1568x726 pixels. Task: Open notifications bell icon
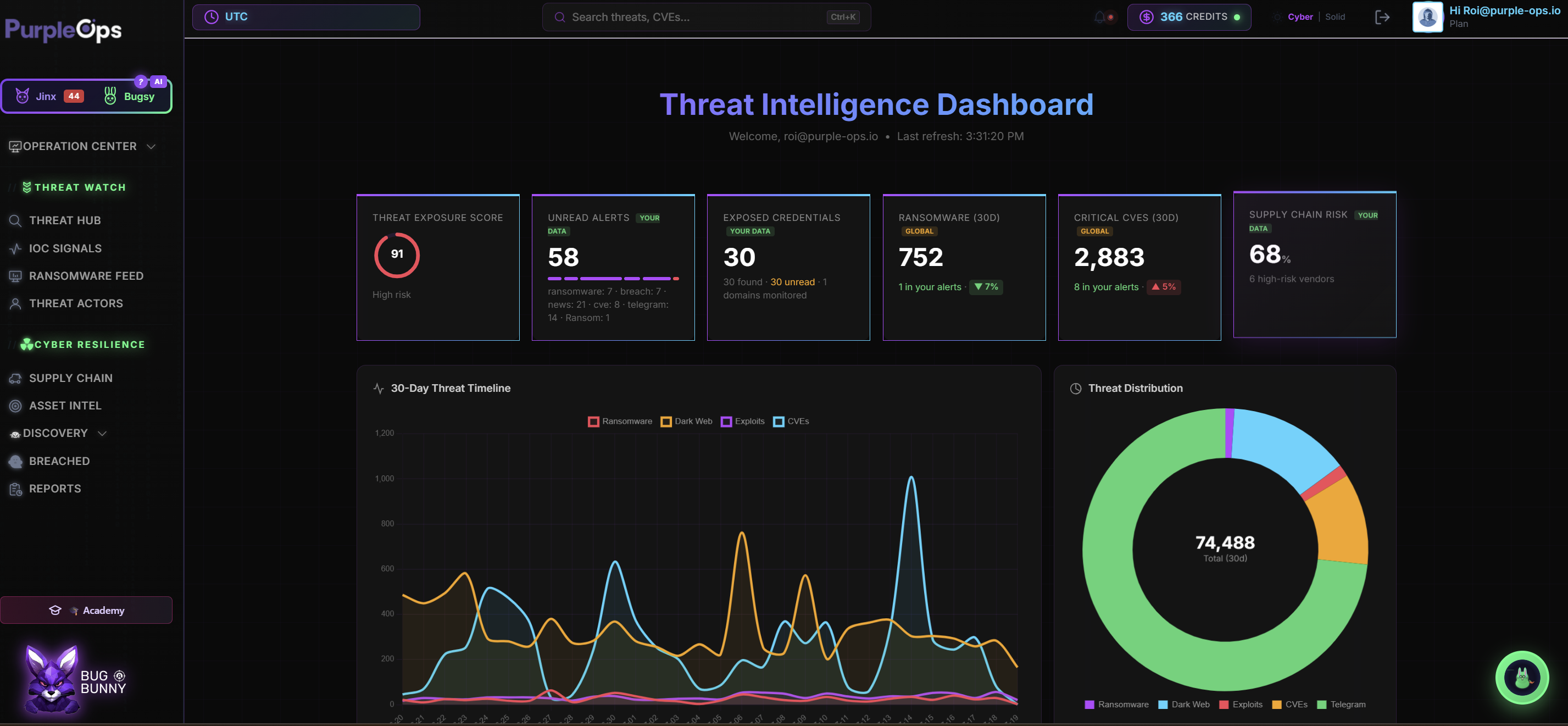coord(1099,17)
